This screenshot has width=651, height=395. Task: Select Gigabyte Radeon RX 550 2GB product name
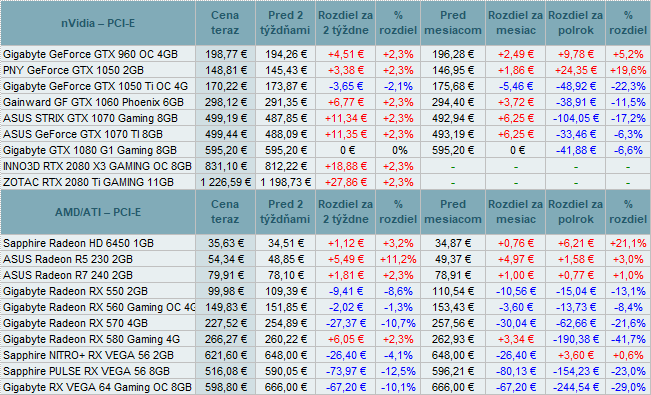pyautogui.click(x=75, y=291)
